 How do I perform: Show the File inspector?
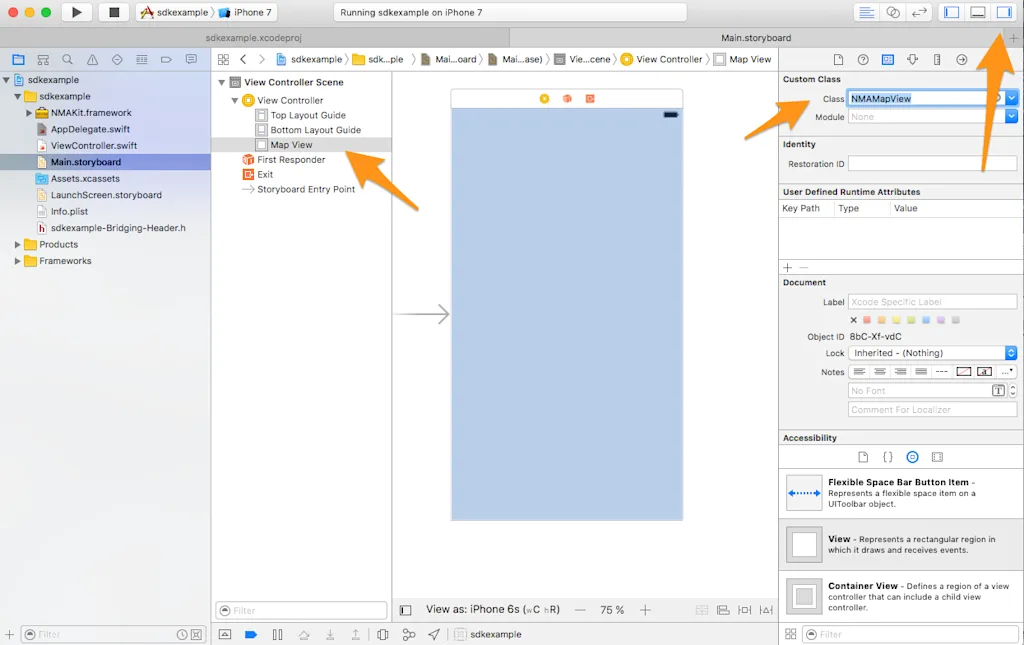click(x=839, y=59)
